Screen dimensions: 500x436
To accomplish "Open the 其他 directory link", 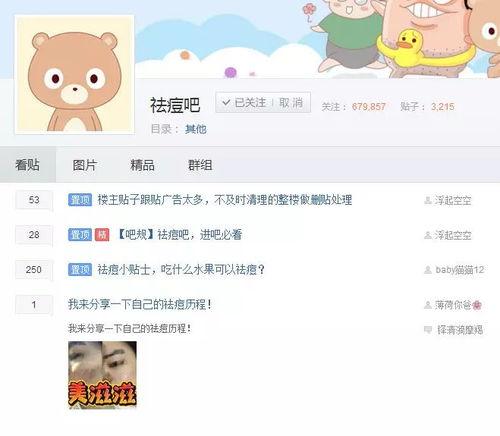I will click(196, 129).
